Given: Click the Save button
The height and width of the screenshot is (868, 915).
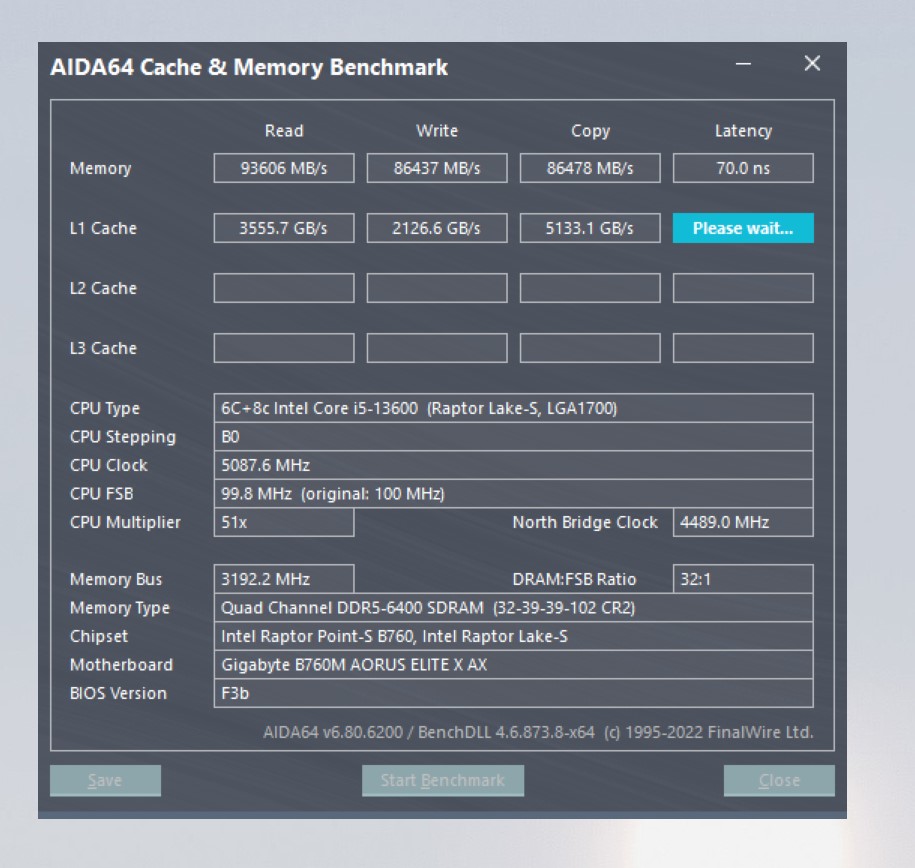Looking at the screenshot, I should [105, 780].
